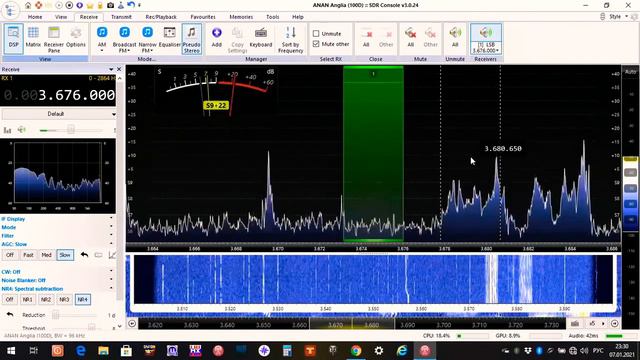Click the undo arrow in quick access toolbar
640x360 pixels.
[x=131, y=5]
